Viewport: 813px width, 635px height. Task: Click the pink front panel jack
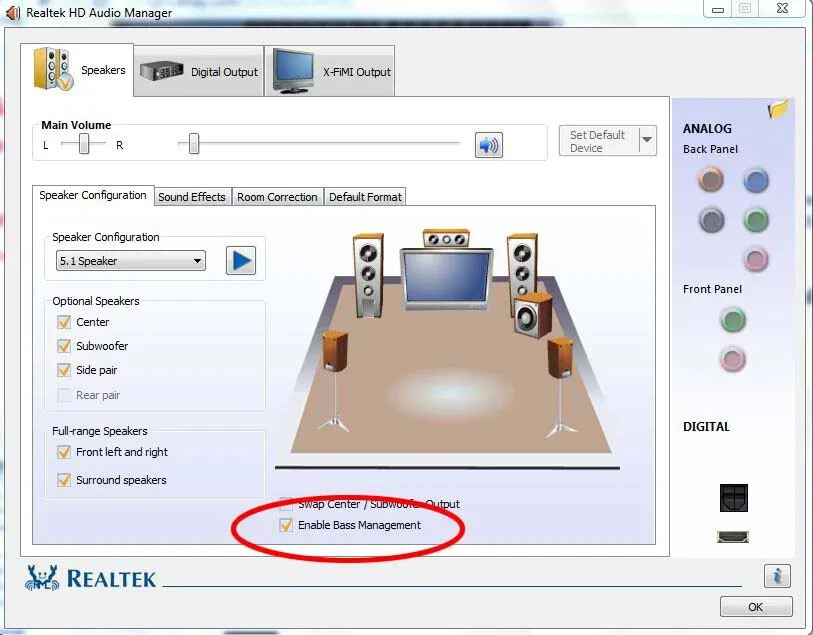tap(733, 359)
